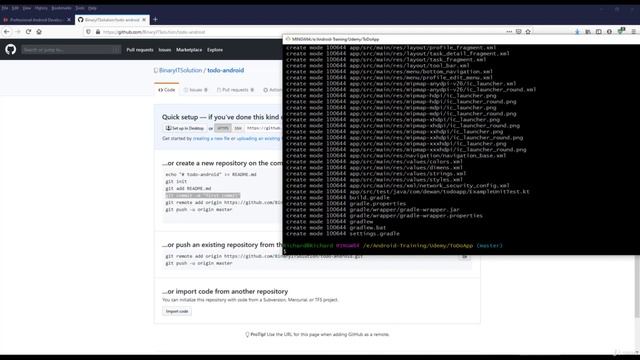Open page actions three-dot icon in address bar
The width and height of the screenshot is (640, 360).
(509, 31)
